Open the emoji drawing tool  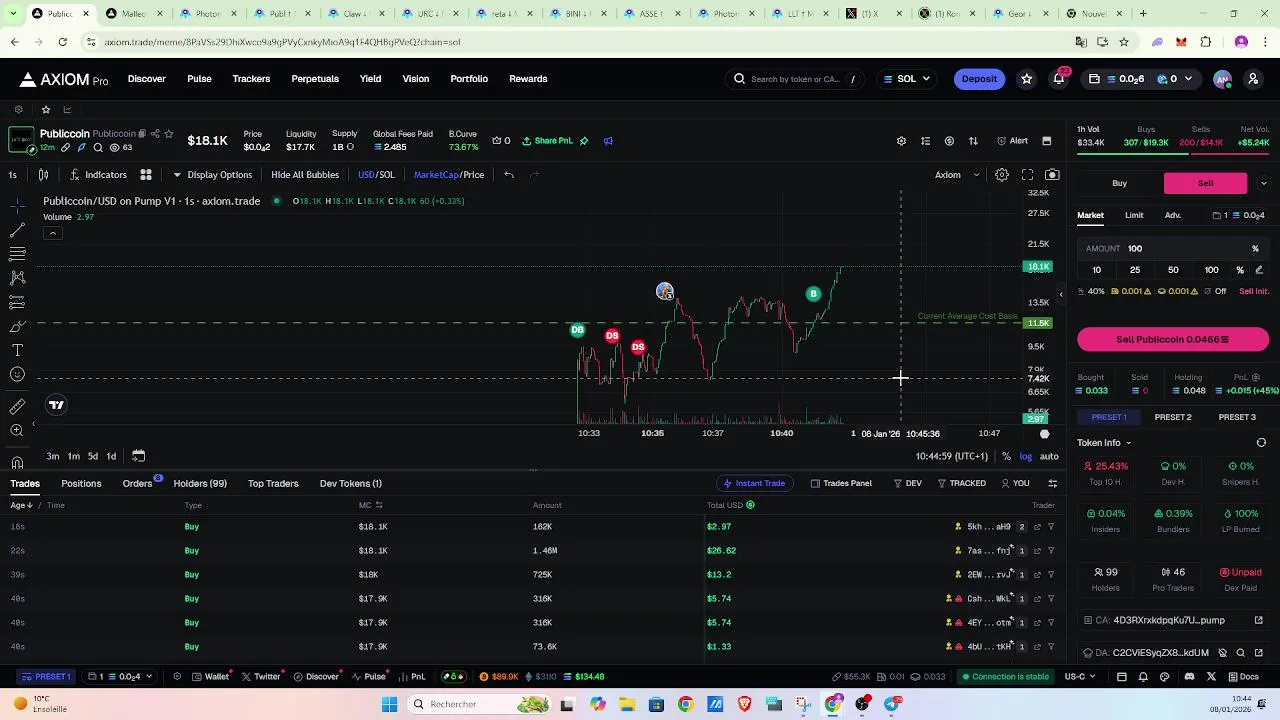point(17,374)
